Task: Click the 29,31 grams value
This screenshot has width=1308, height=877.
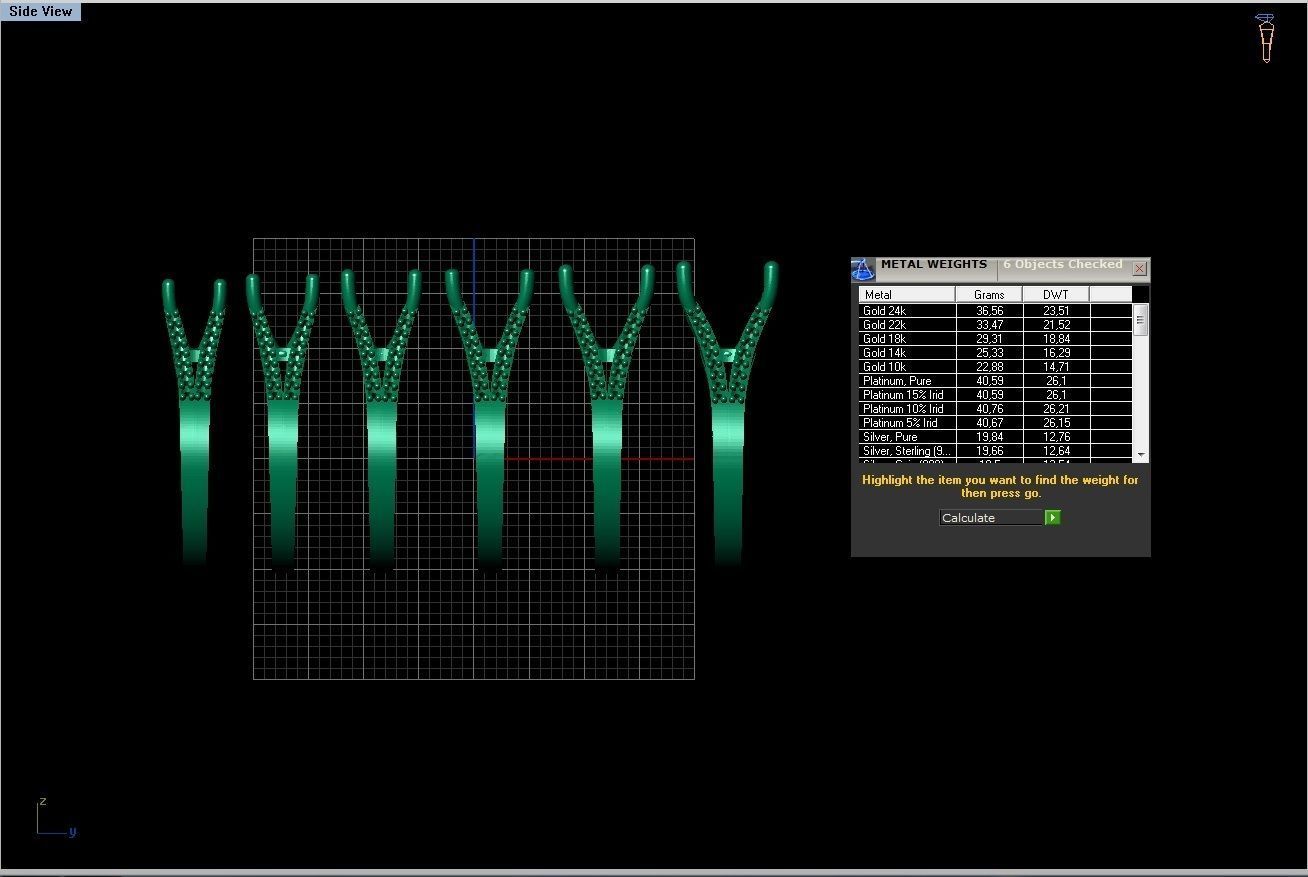Action: pos(990,339)
